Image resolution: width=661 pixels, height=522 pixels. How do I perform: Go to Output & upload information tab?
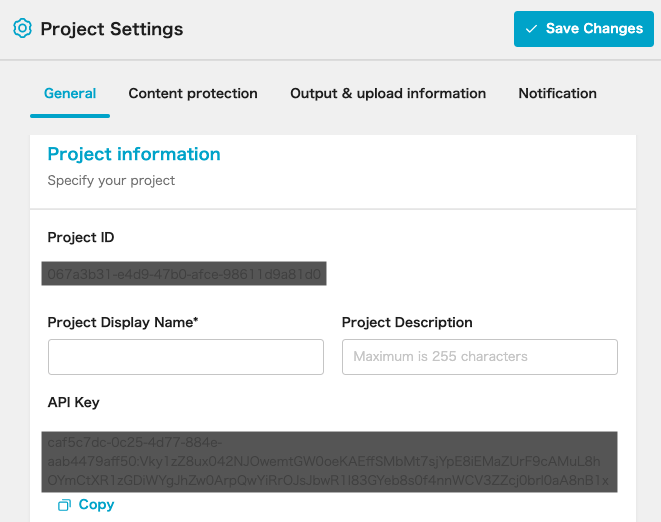[388, 93]
